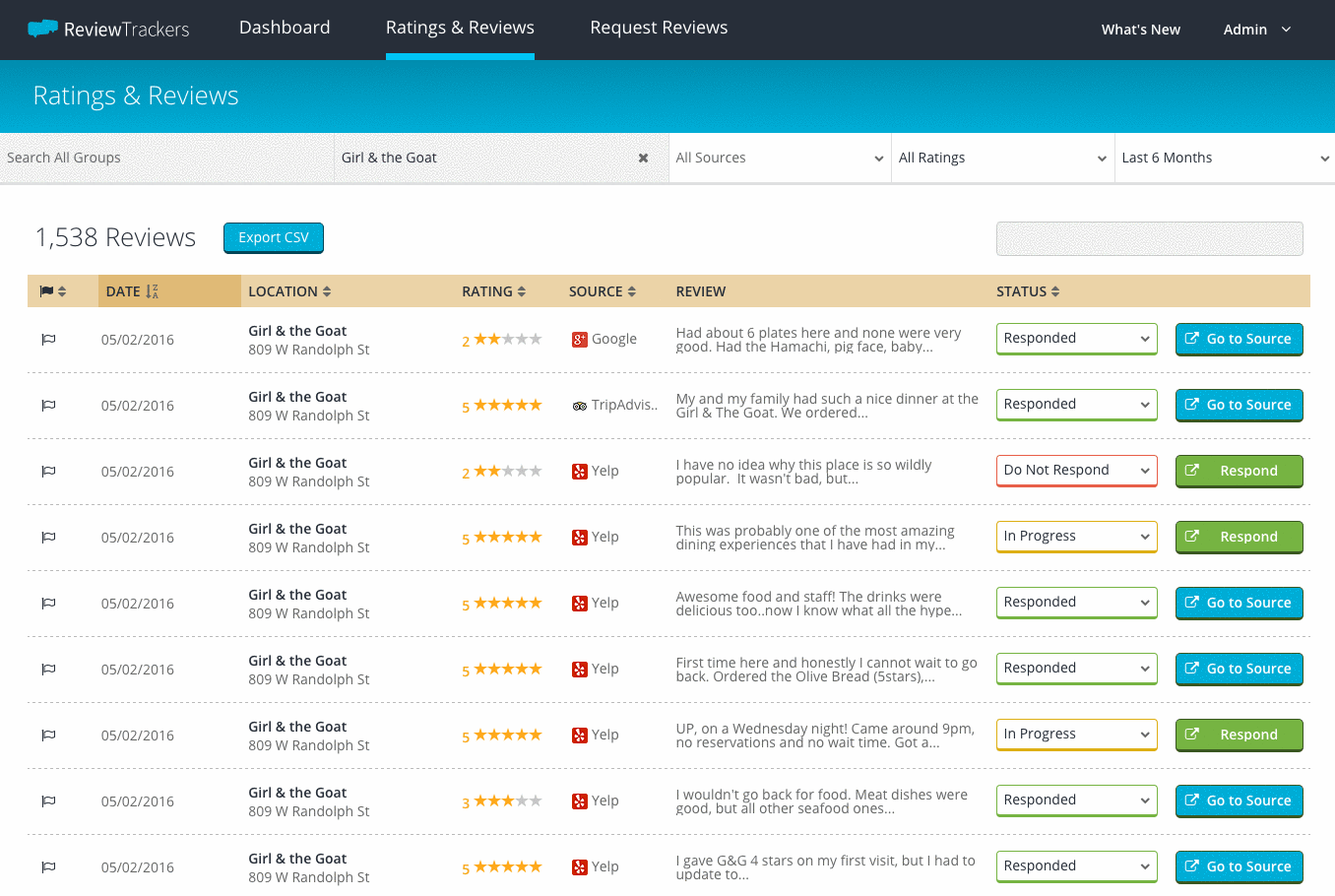This screenshot has height=896, width=1335.
Task: Open status dropdown for 'wouldn't go back' review
Action: tap(1076, 800)
